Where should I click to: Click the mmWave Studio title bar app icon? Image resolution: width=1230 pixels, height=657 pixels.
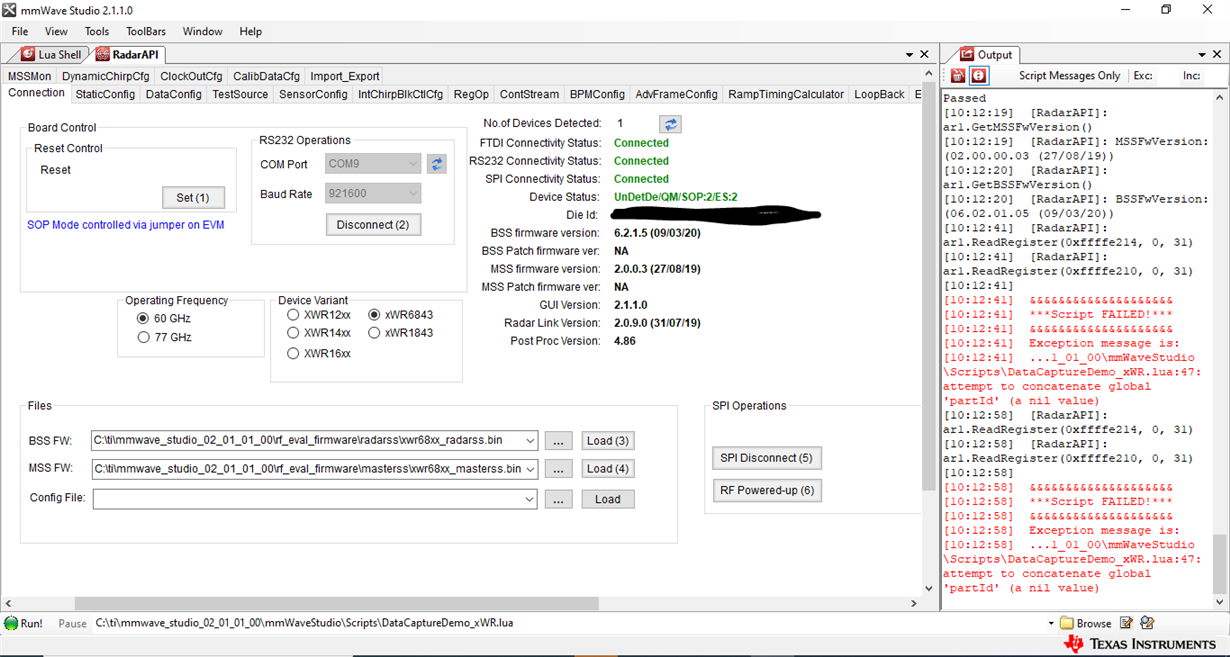click(x=10, y=10)
